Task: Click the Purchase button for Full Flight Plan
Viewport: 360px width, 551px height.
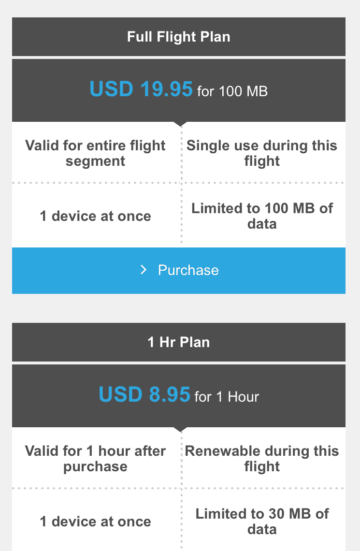Action: [179, 270]
